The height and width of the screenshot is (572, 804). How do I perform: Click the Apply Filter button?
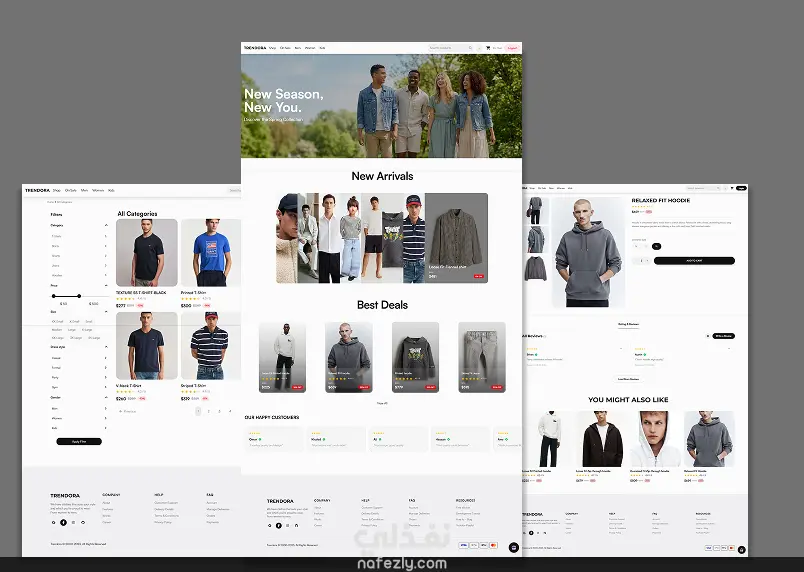79,441
